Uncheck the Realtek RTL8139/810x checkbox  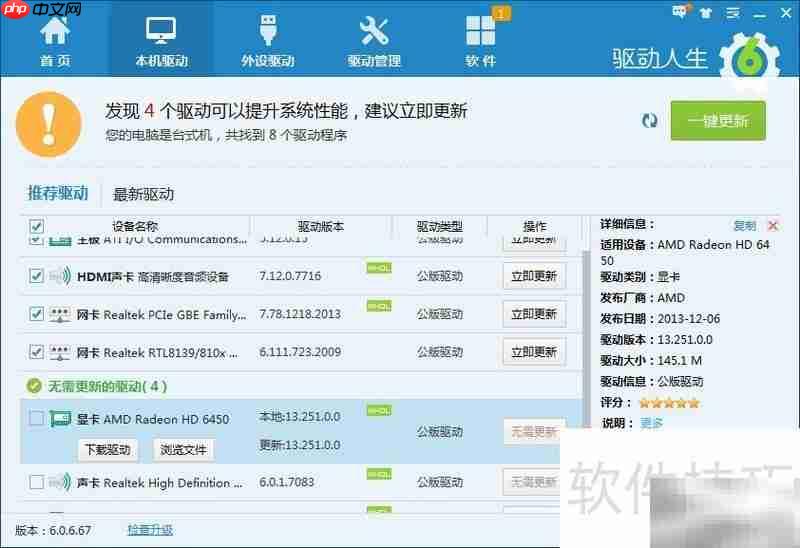[x=36, y=352]
